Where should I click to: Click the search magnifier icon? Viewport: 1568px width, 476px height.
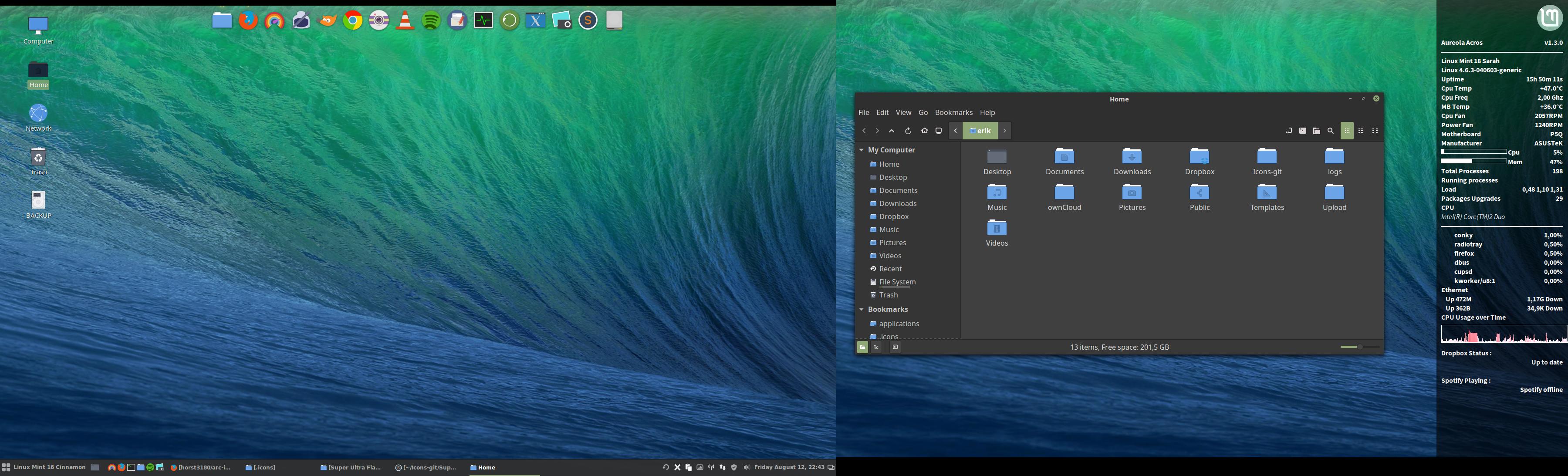tap(1331, 131)
